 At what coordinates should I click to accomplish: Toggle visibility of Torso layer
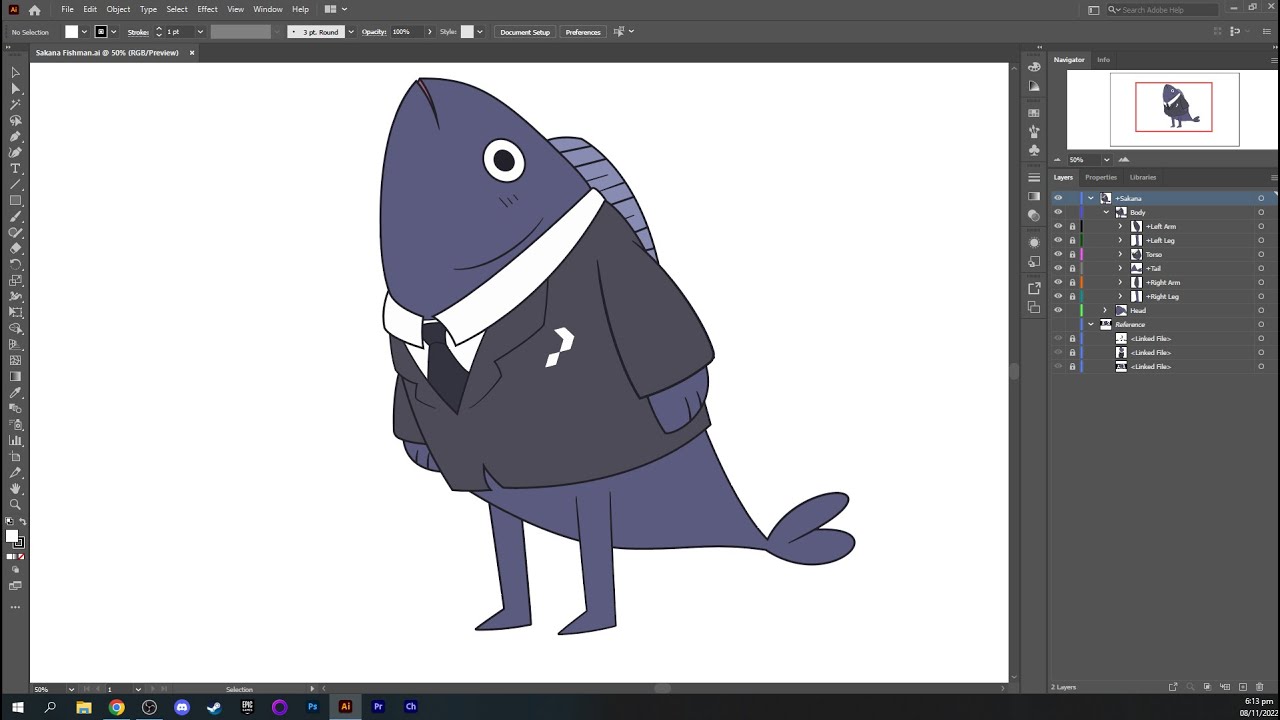pyautogui.click(x=1058, y=254)
